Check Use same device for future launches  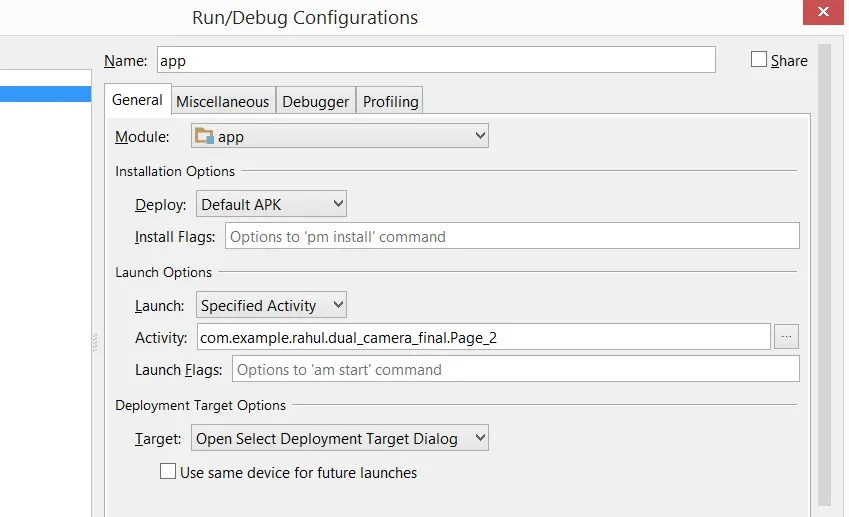168,472
